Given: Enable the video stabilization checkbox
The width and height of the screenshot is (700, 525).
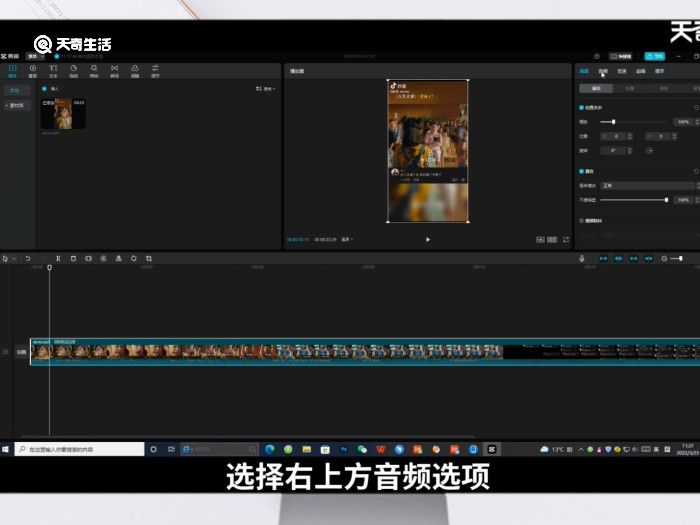Looking at the screenshot, I should point(581,221).
